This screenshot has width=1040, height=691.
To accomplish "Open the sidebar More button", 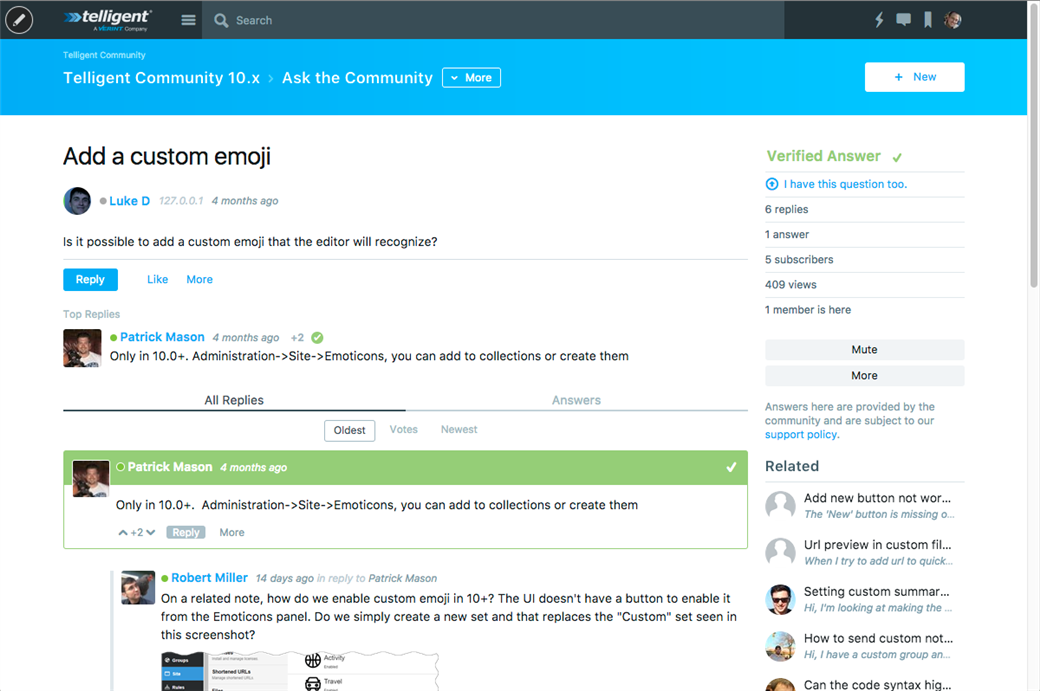I will (864, 375).
